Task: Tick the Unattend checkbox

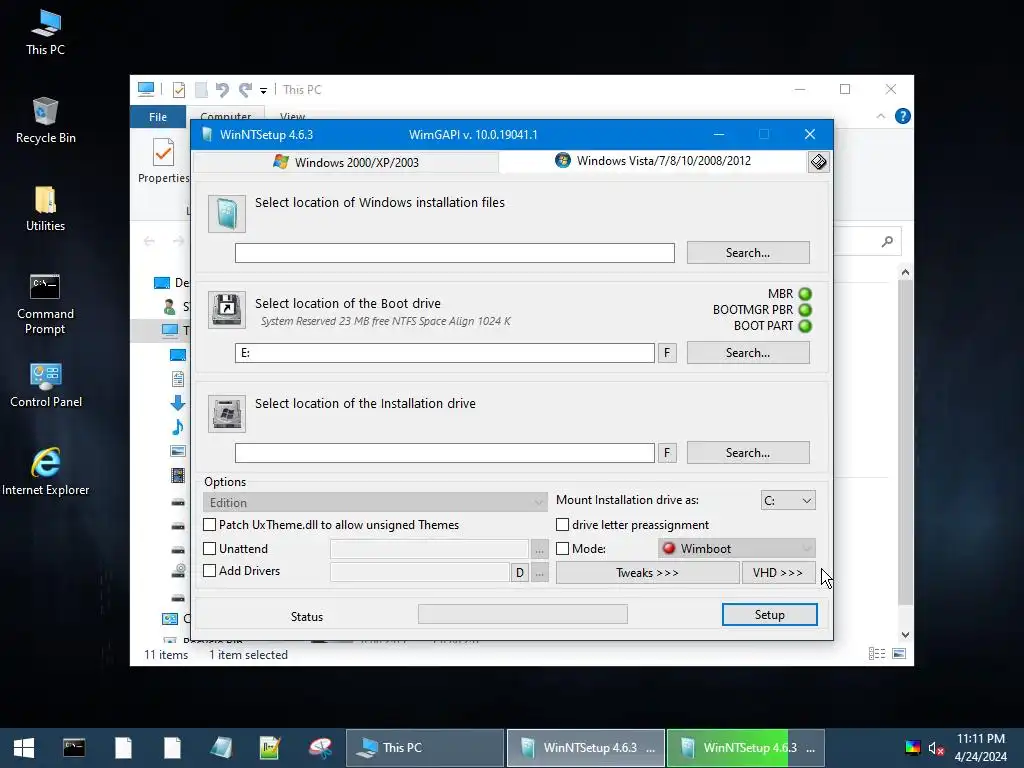Action: tap(210, 549)
